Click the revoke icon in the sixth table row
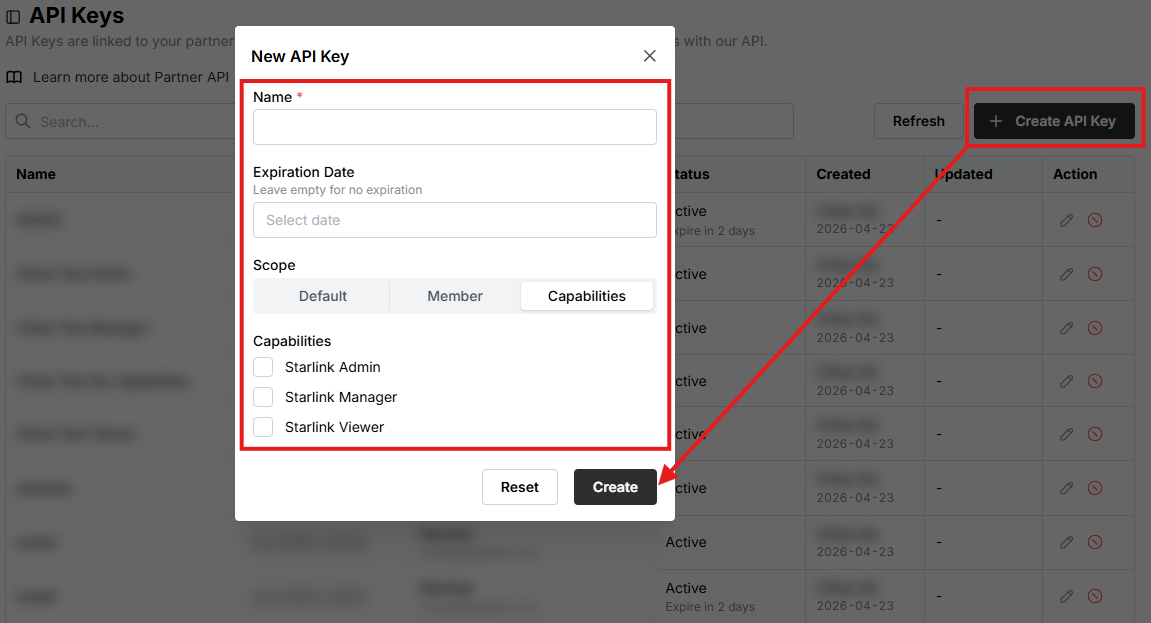 point(1094,488)
